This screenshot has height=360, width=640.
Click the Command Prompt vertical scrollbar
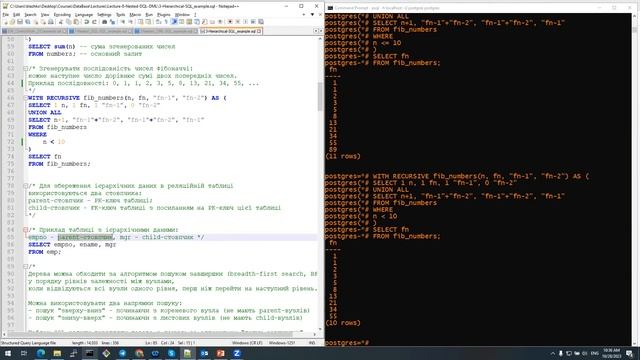(x=636, y=180)
